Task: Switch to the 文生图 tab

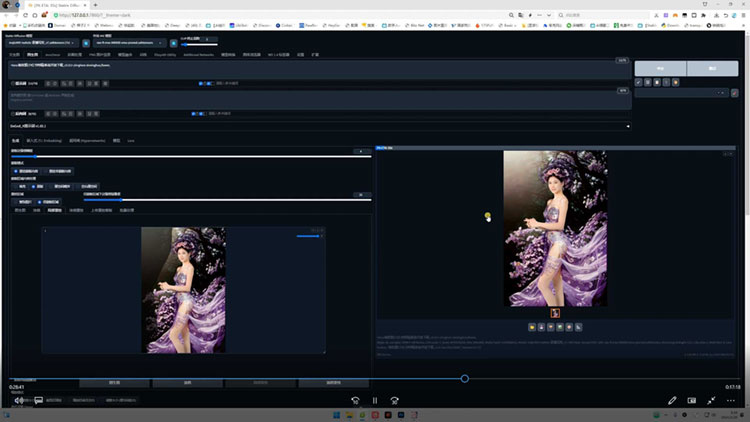Action: tap(14, 54)
